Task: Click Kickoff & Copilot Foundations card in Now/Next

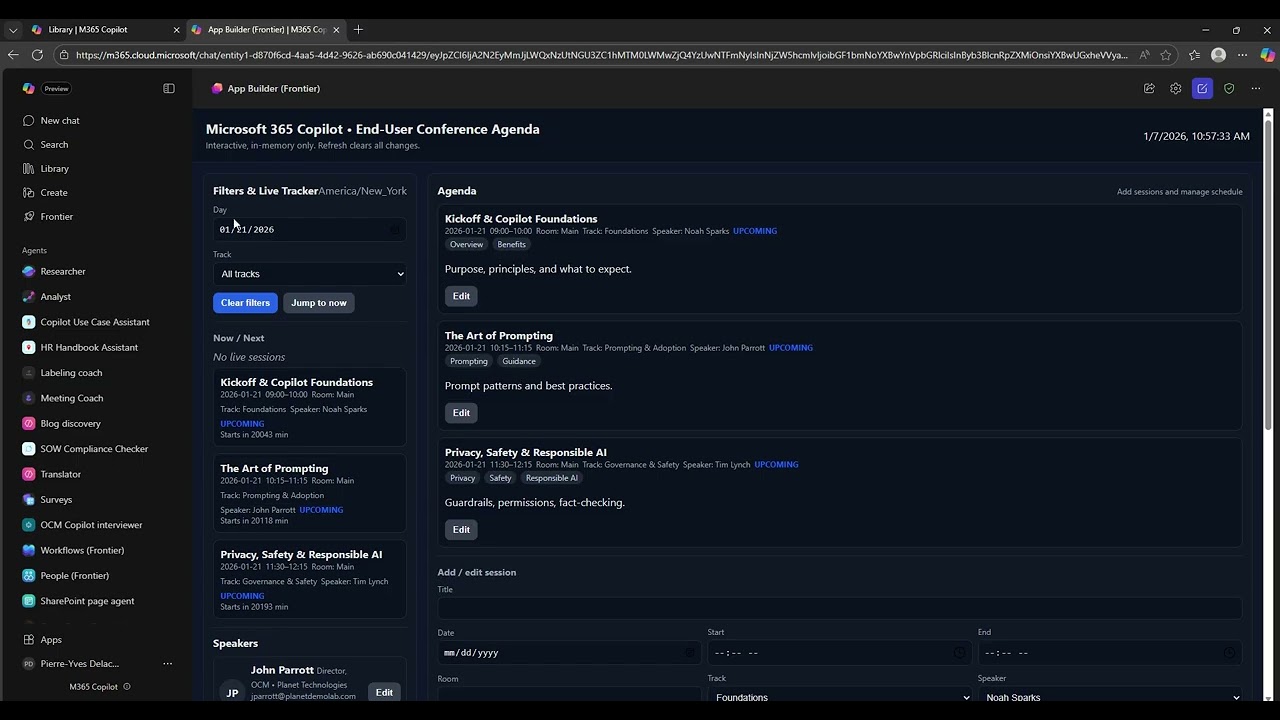Action: [x=310, y=407]
